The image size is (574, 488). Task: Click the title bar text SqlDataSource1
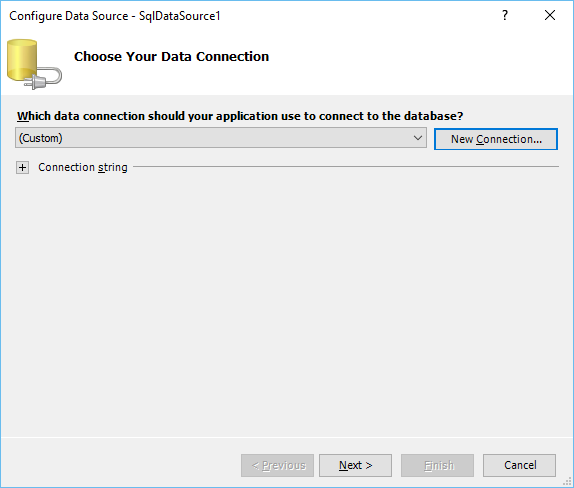(x=179, y=16)
